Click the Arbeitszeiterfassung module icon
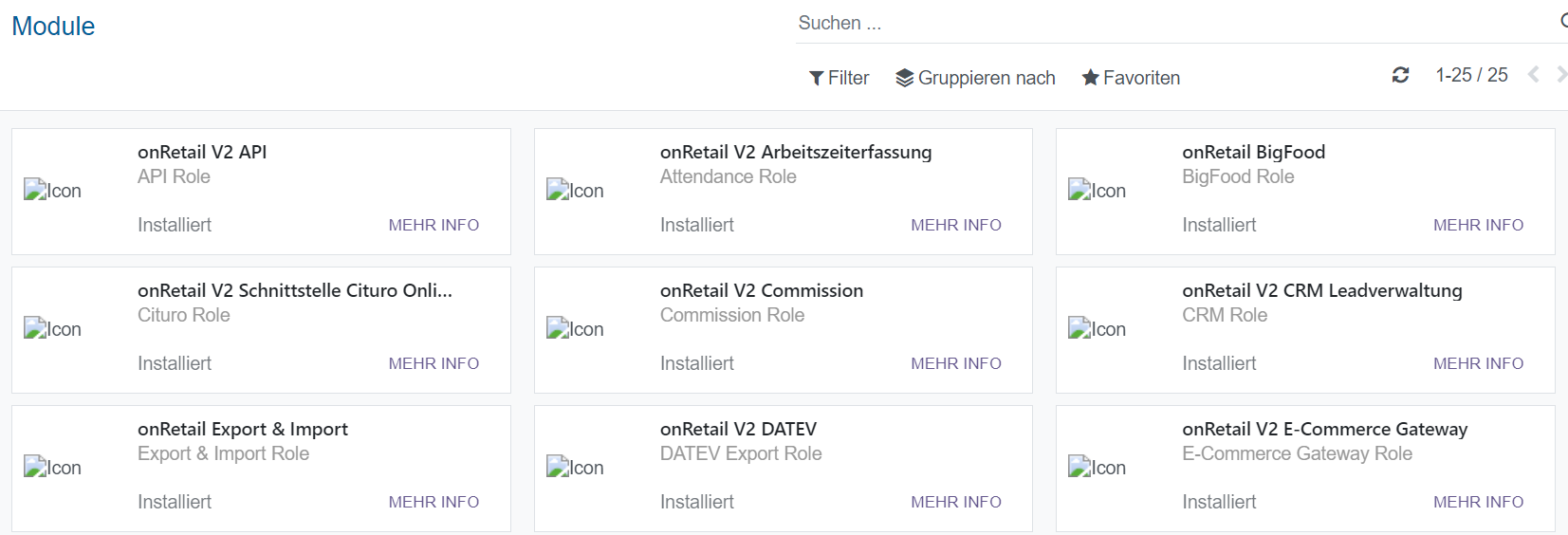The height and width of the screenshot is (535, 1568). click(x=575, y=191)
